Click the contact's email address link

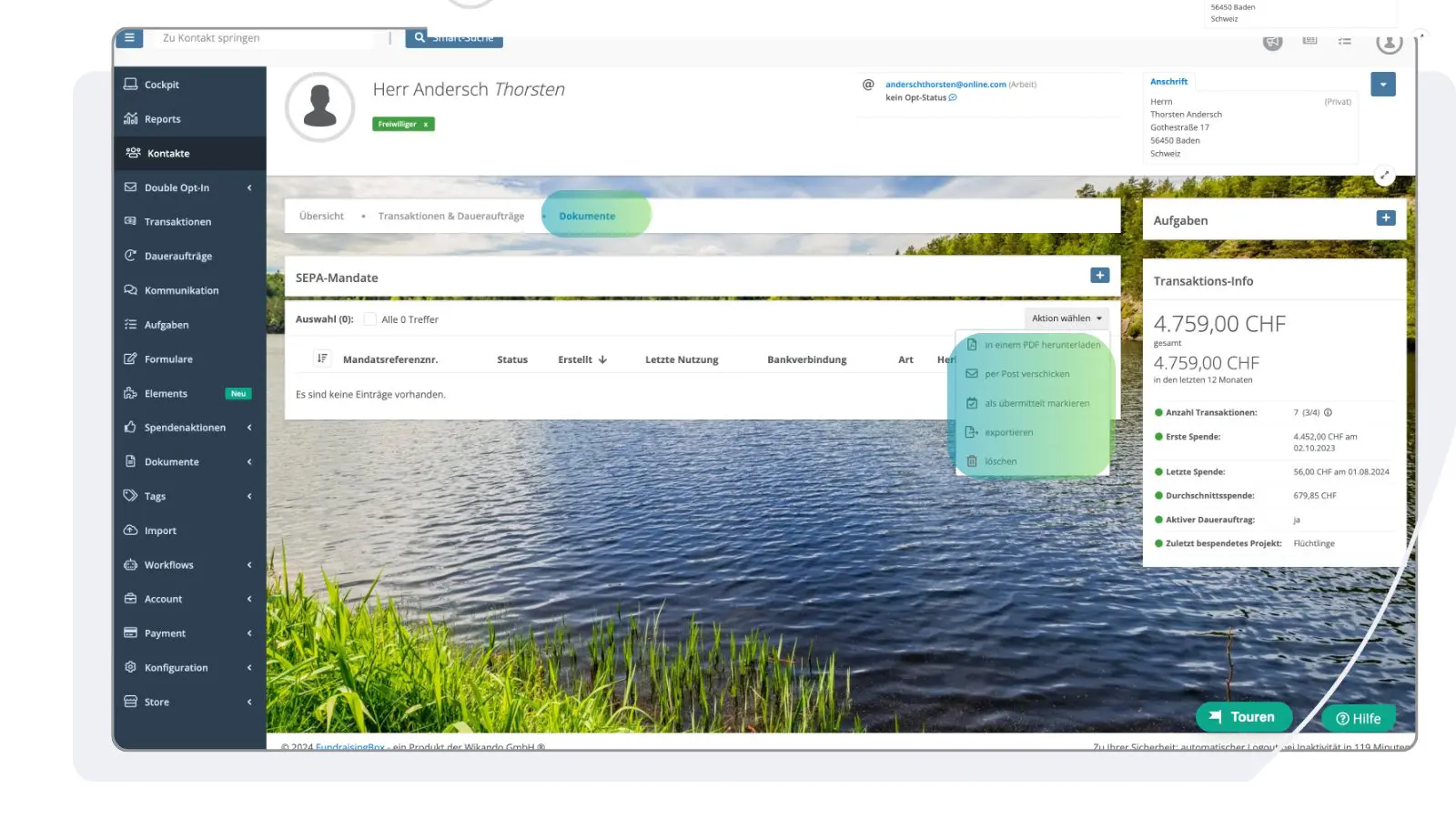coord(945,85)
